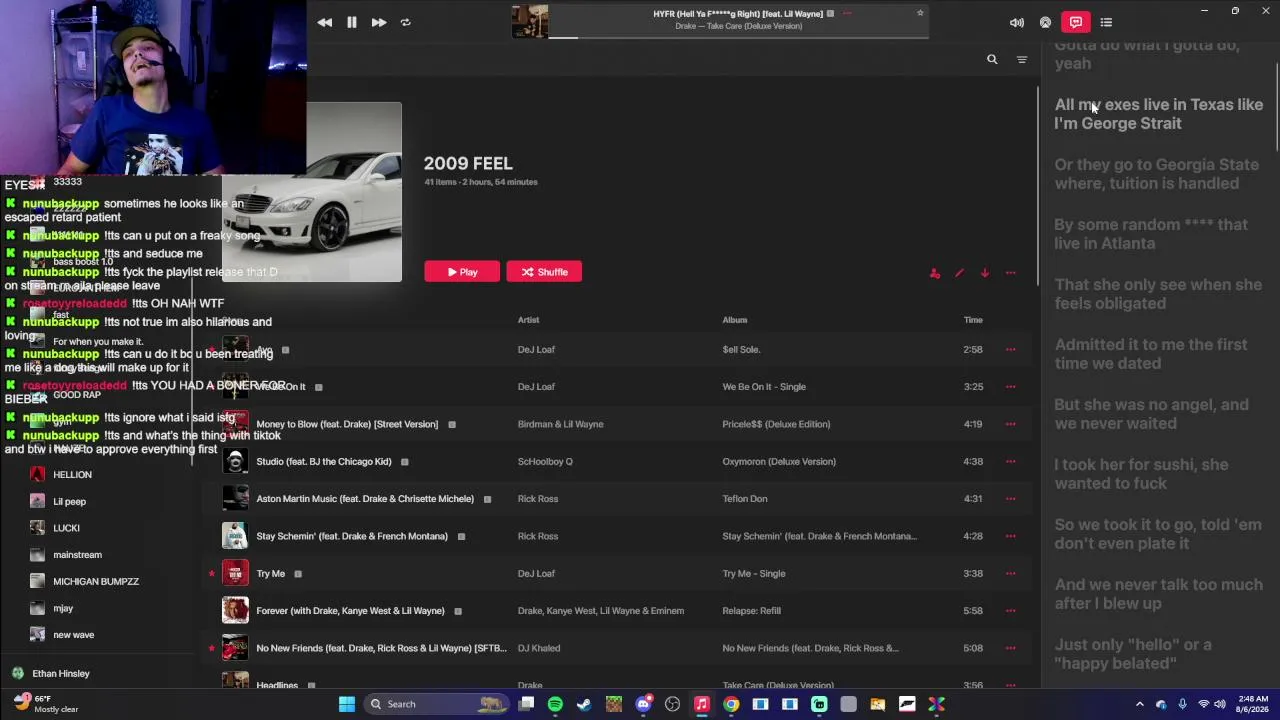This screenshot has width=1280, height=720.
Task: Open the Ethan Hinsley account profile
Action: tap(50, 674)
